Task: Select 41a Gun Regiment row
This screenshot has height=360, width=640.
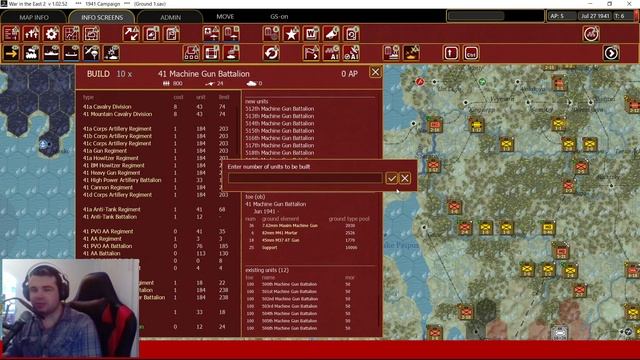Action: point(157,151)
